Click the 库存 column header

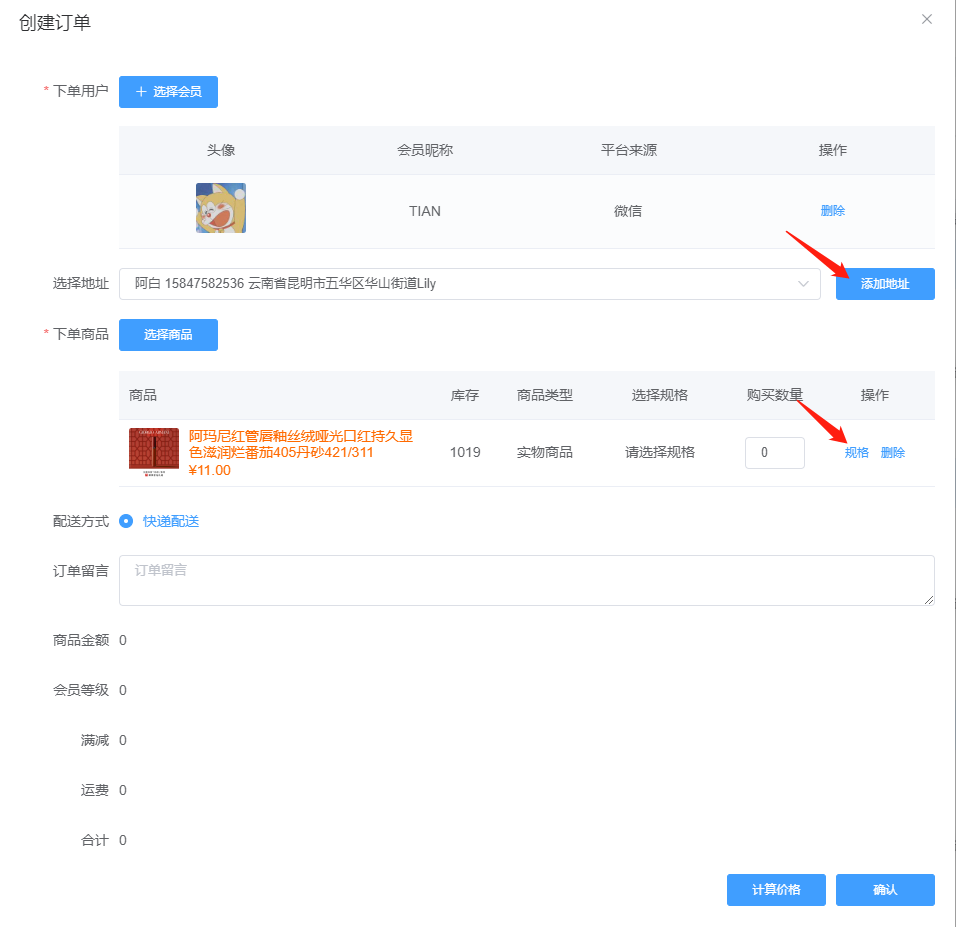click(465, 395)
